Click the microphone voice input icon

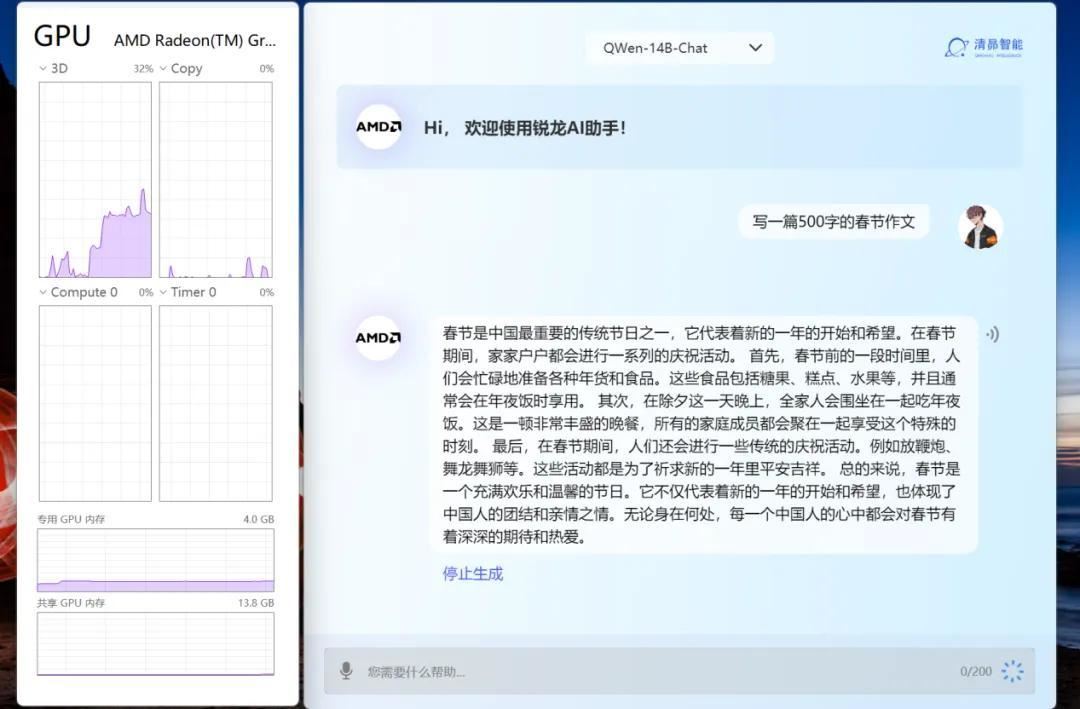click(346, 671)
